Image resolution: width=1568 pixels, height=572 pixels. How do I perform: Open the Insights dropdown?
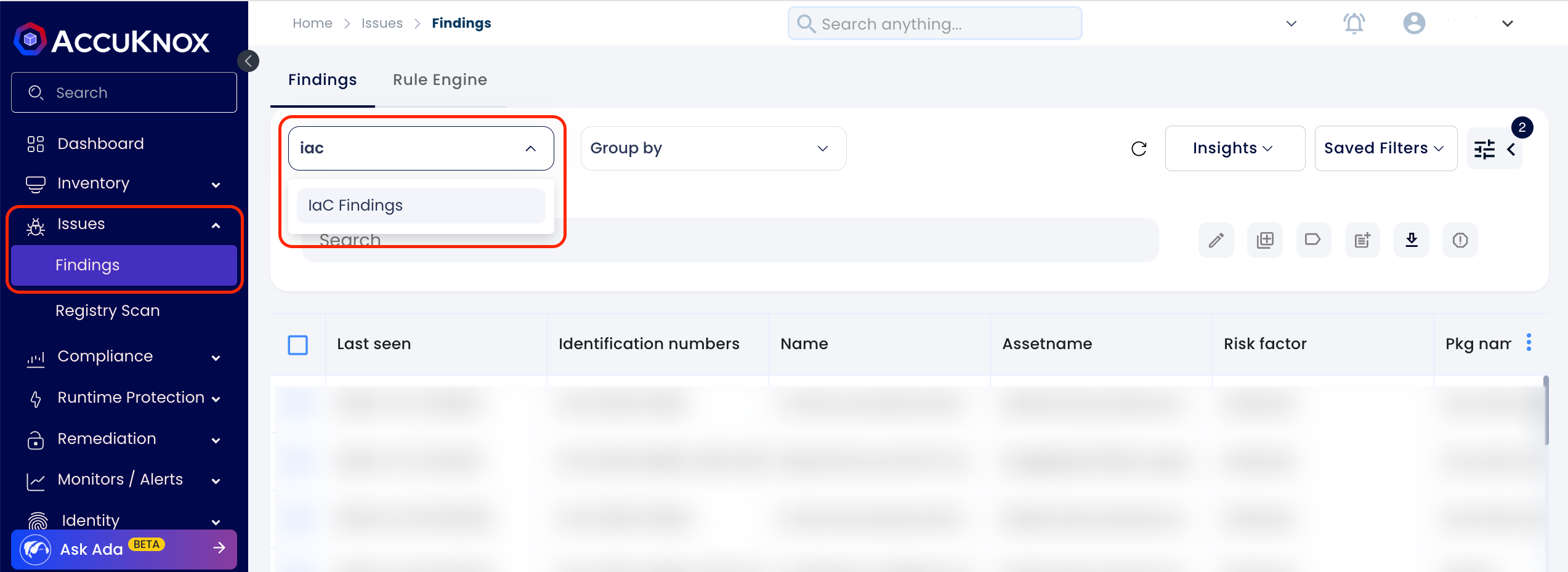(1235, 148)
